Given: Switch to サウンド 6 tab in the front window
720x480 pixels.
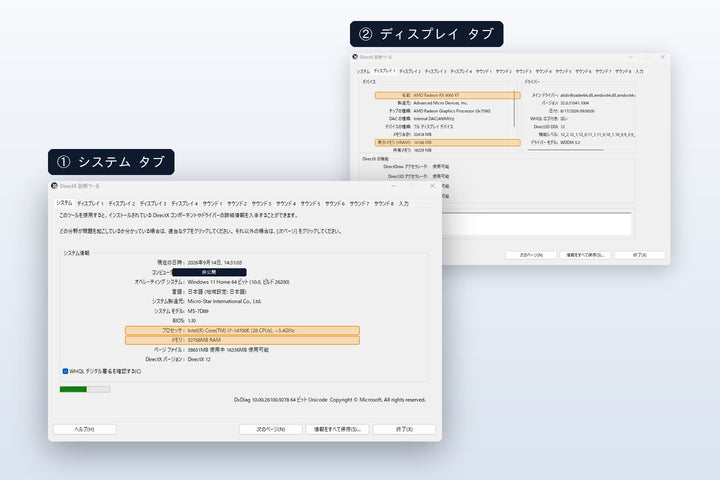Looking at the screenshot, I should click(x=335, y=203).
